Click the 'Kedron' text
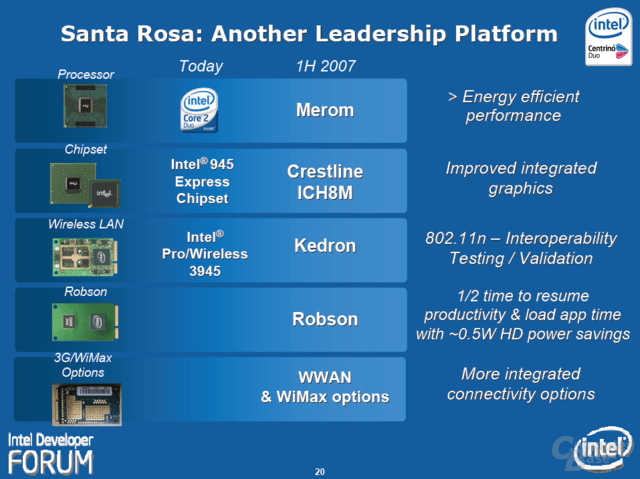640x479 pixels. click(x=325, y=246)
